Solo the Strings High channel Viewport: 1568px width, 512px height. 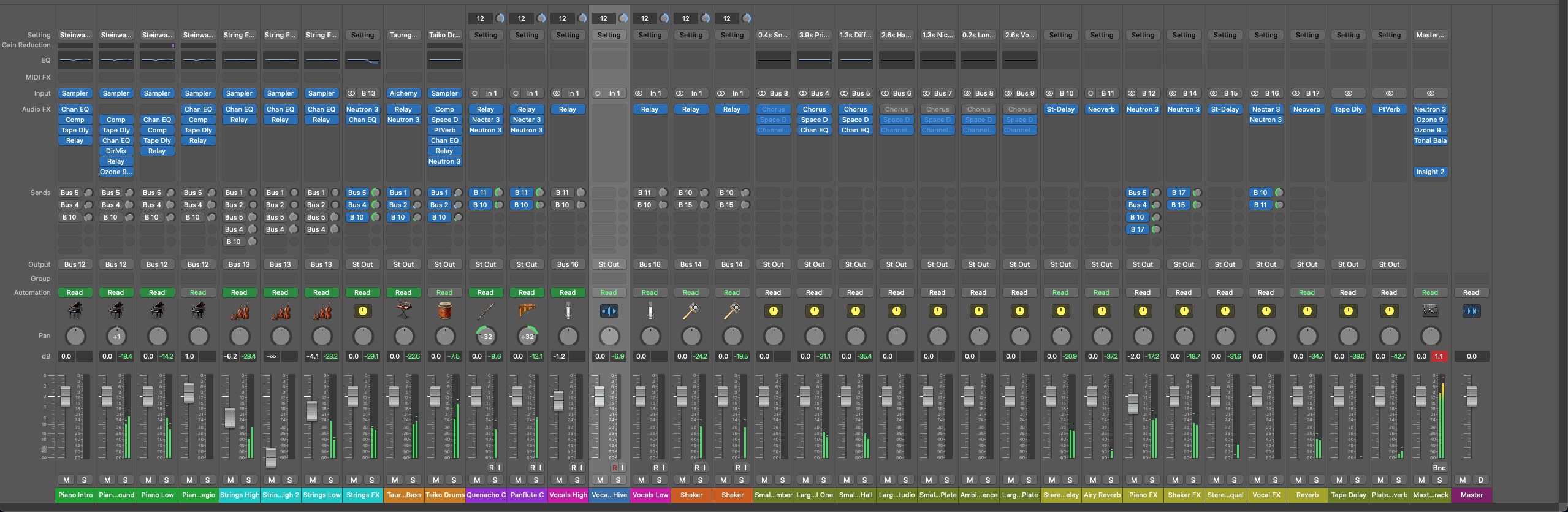pos(248,480)
